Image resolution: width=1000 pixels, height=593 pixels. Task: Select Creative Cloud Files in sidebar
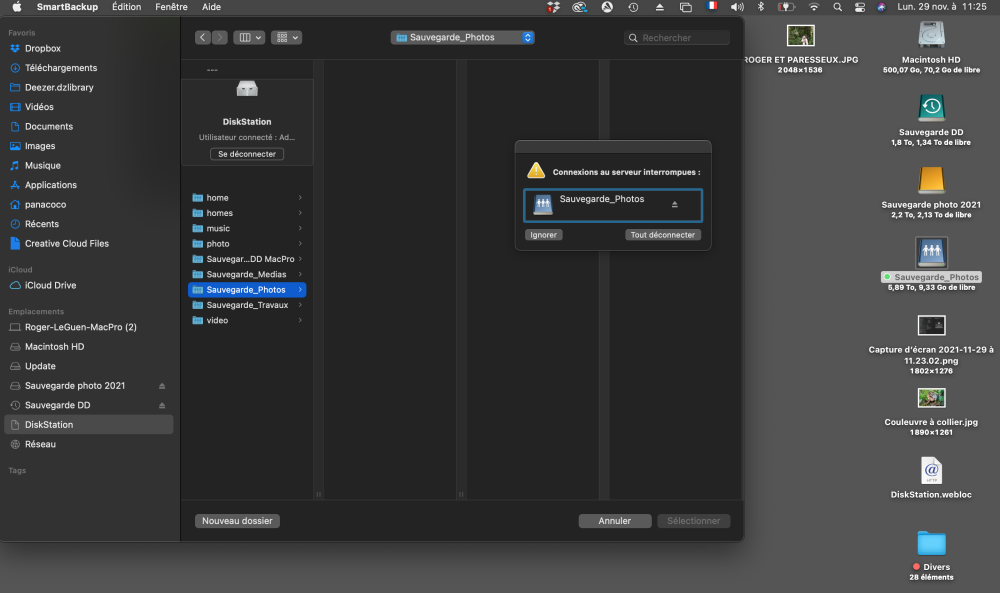click(x=89, y=244)
